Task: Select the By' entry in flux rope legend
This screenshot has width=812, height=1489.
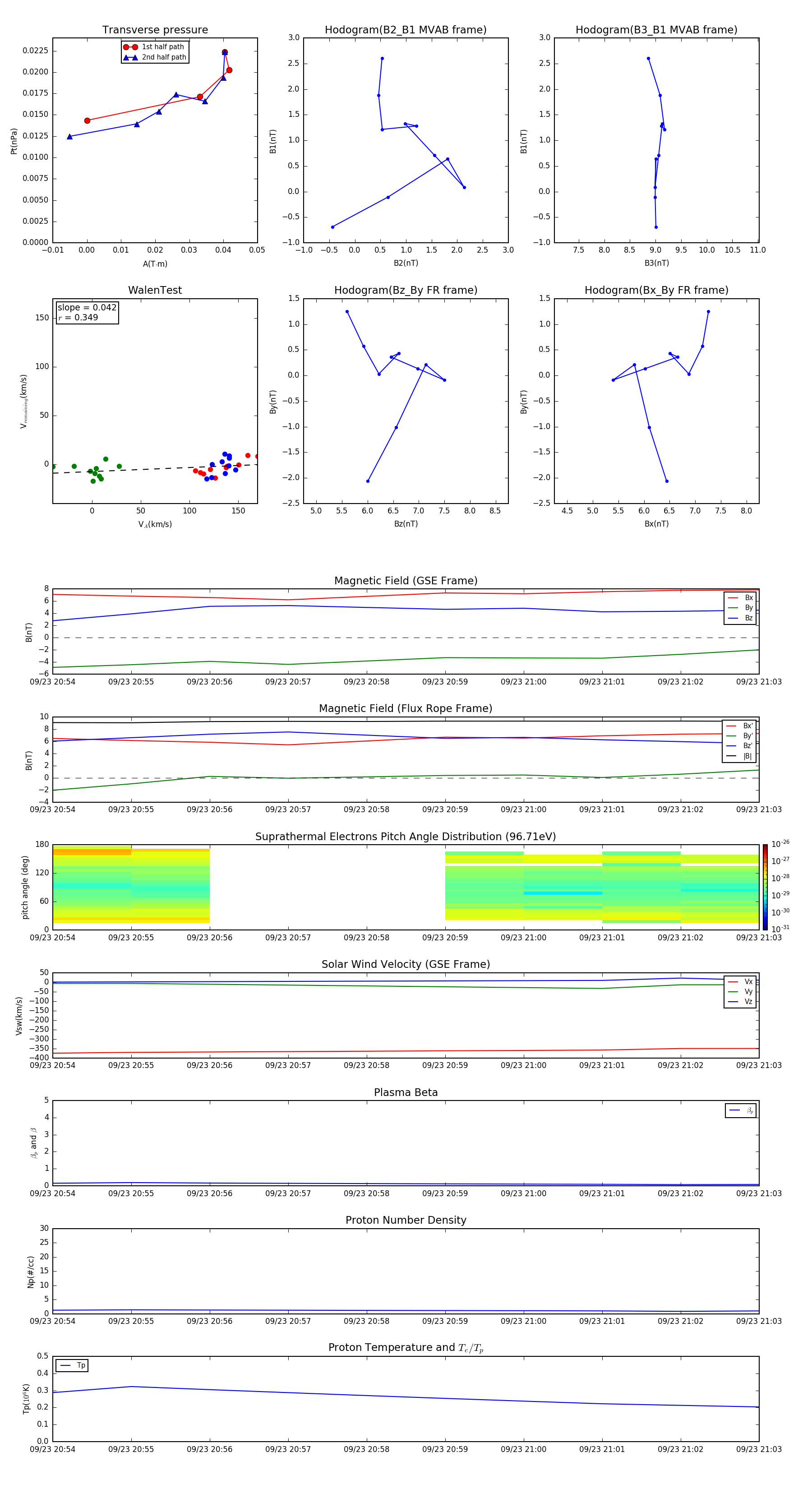Action: [739, 736]
